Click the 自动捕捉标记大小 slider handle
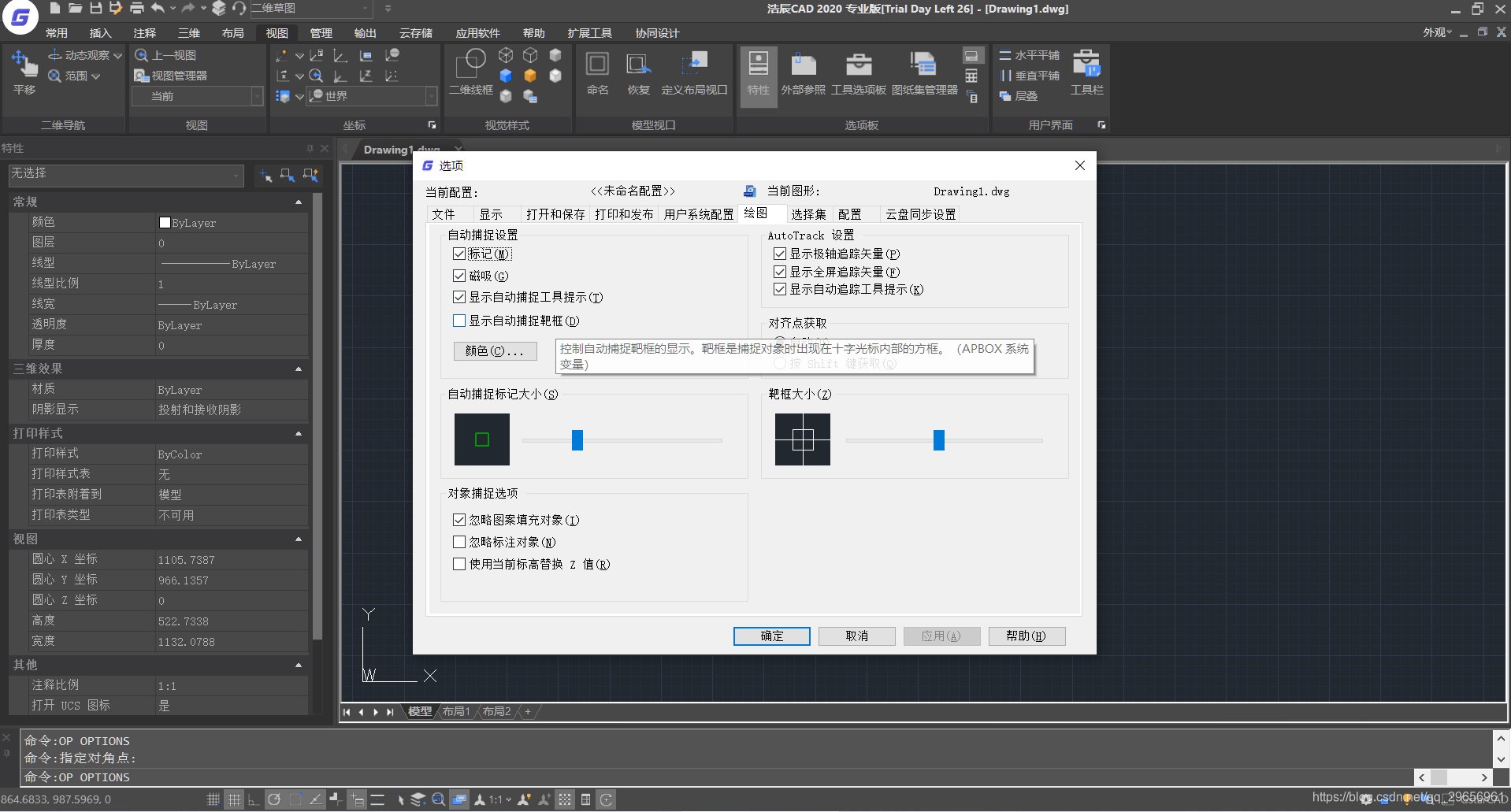 click(x=577, y=440)
